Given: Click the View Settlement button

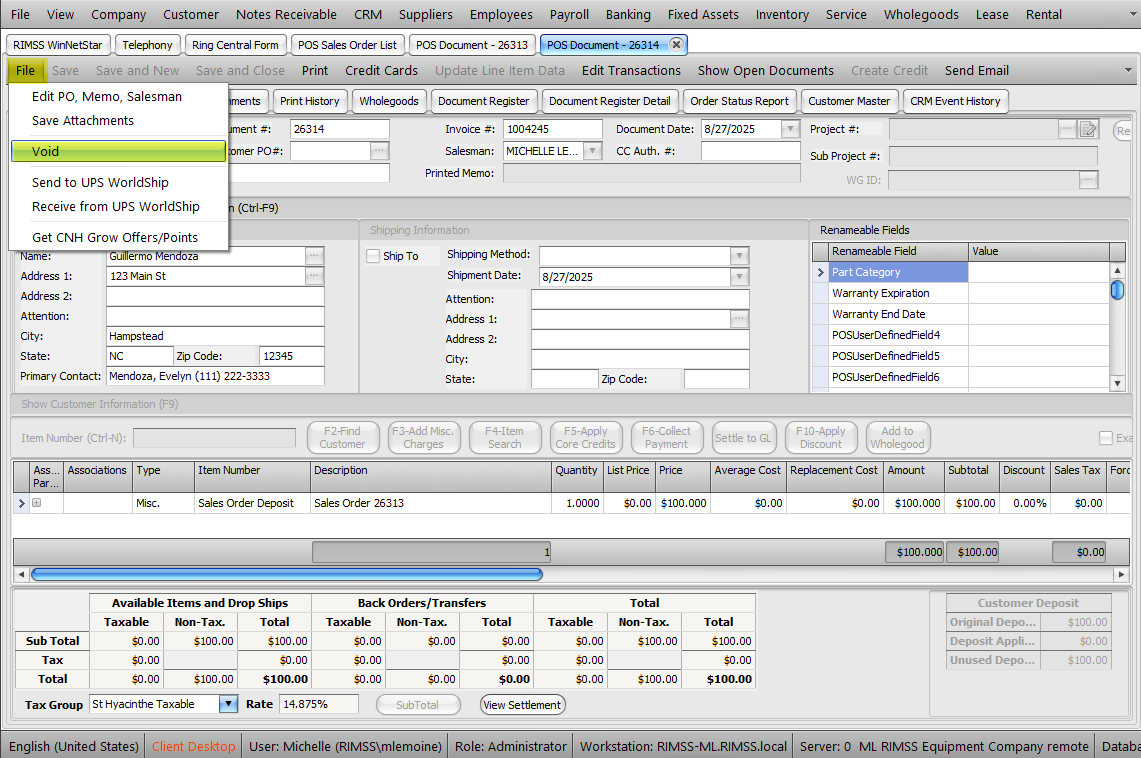Looking at the screenshot, I should tap(522, 705).
